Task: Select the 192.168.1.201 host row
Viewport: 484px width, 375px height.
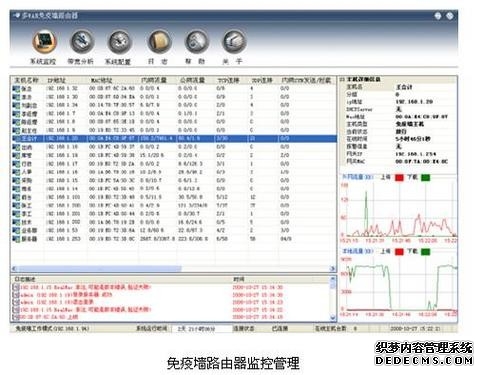Action: click(173, 214)
